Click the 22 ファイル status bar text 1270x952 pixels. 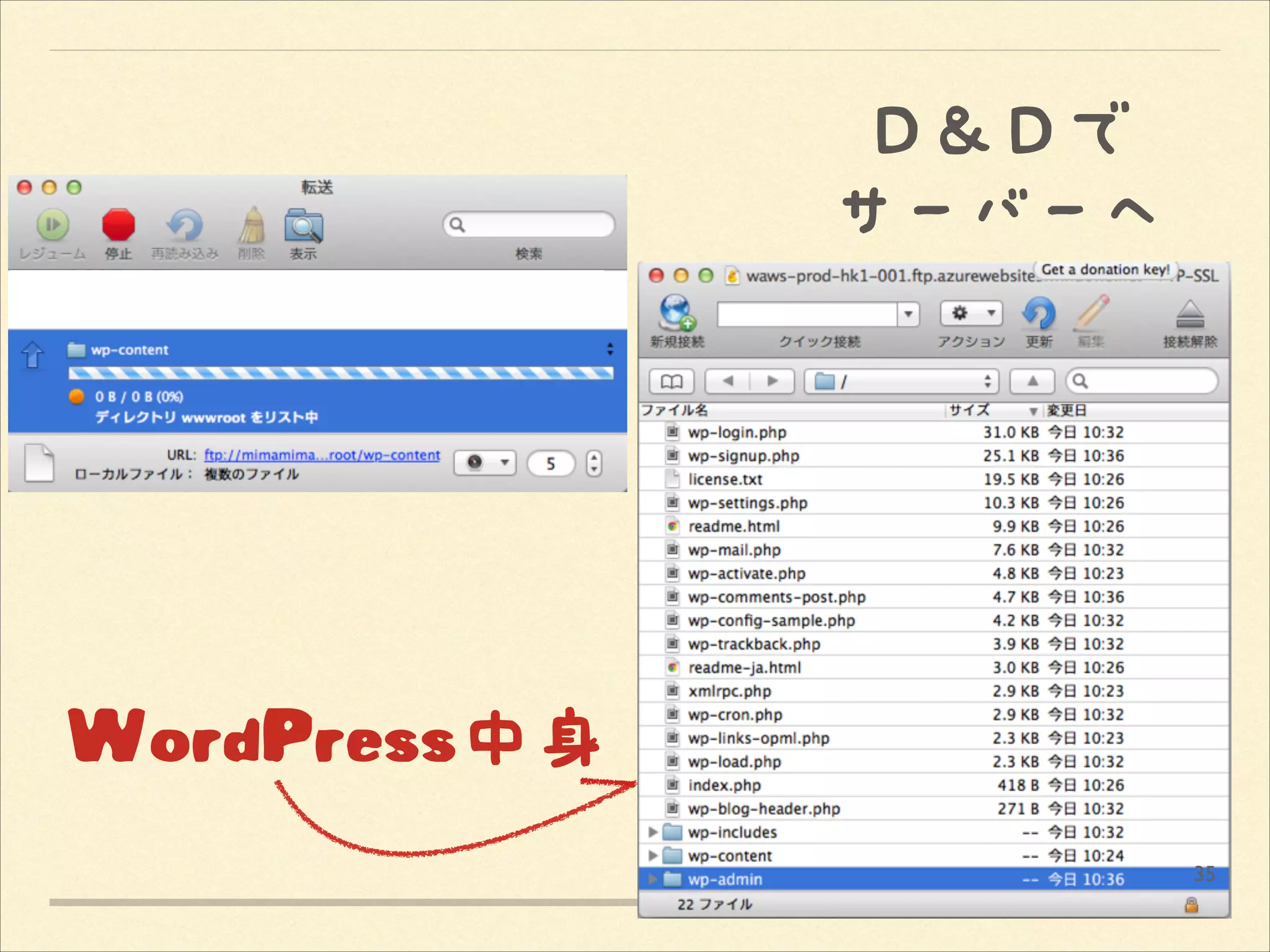(714, 904)
